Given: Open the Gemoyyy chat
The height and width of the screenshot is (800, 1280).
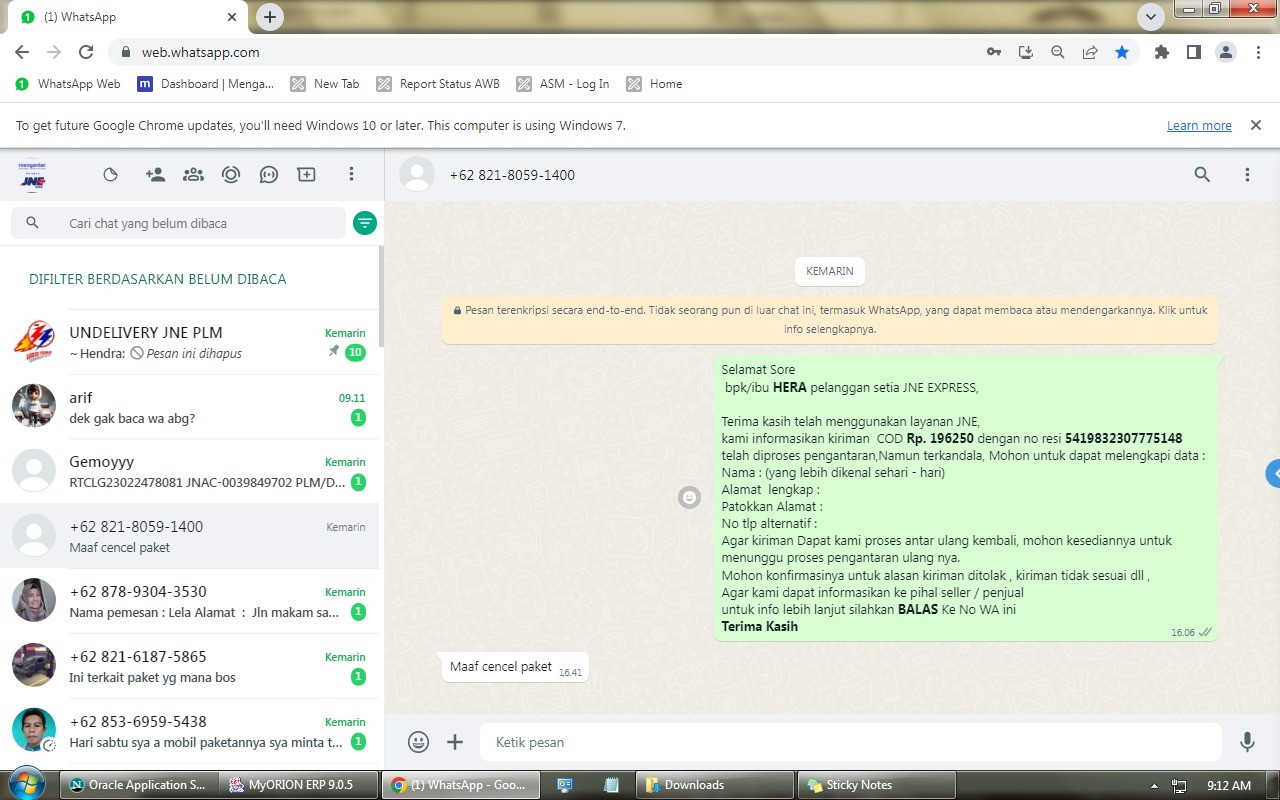Looking at the screenshot, I should (190, 471).
